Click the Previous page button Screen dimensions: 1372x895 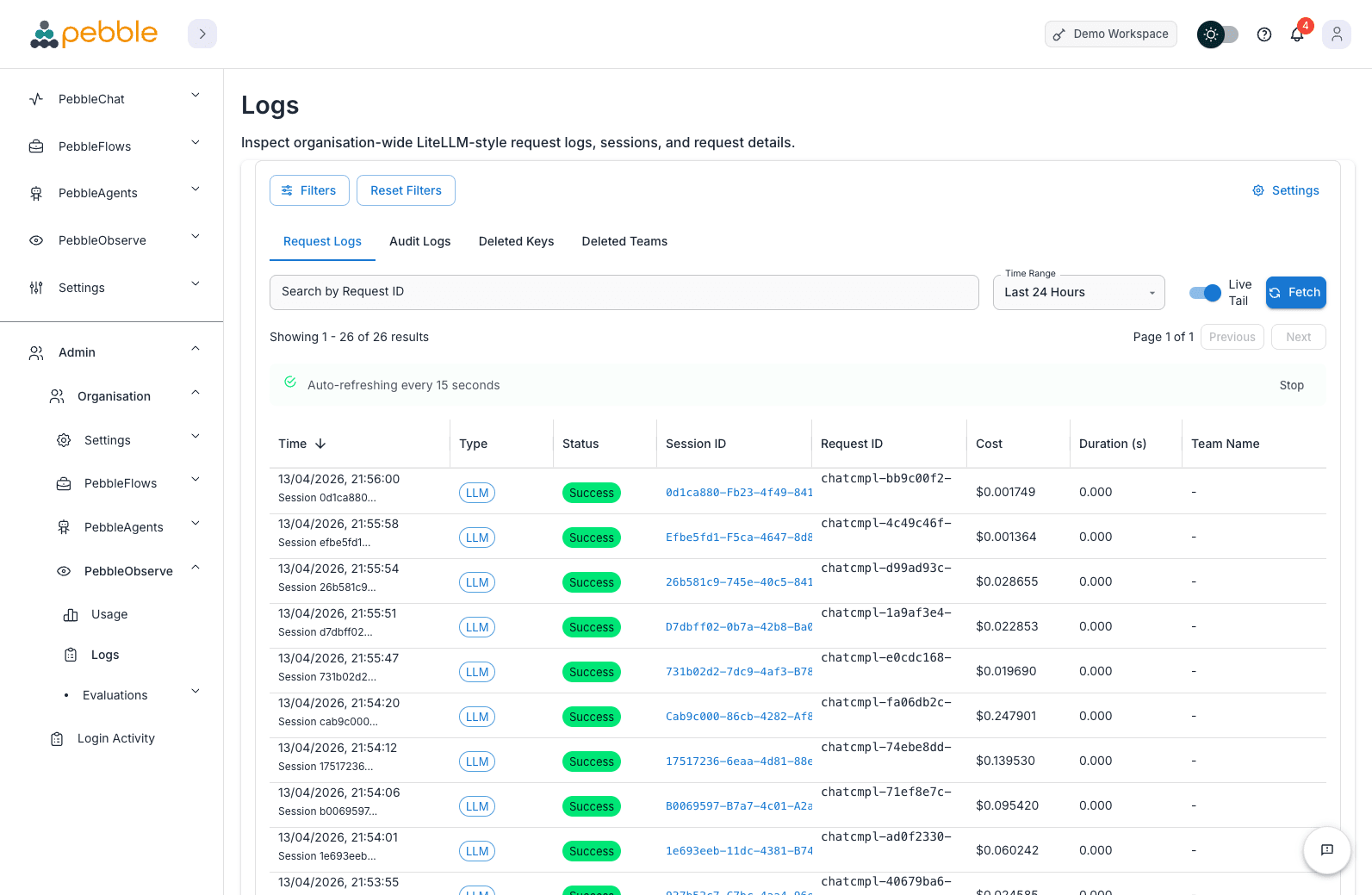tap(1232, 337)
